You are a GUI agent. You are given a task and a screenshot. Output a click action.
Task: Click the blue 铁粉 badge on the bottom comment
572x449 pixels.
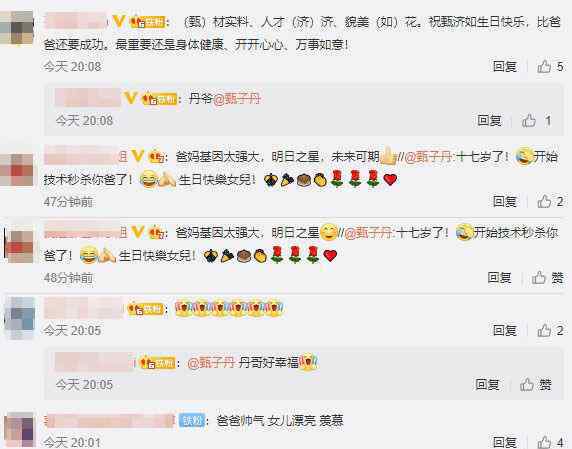point(192,421)
